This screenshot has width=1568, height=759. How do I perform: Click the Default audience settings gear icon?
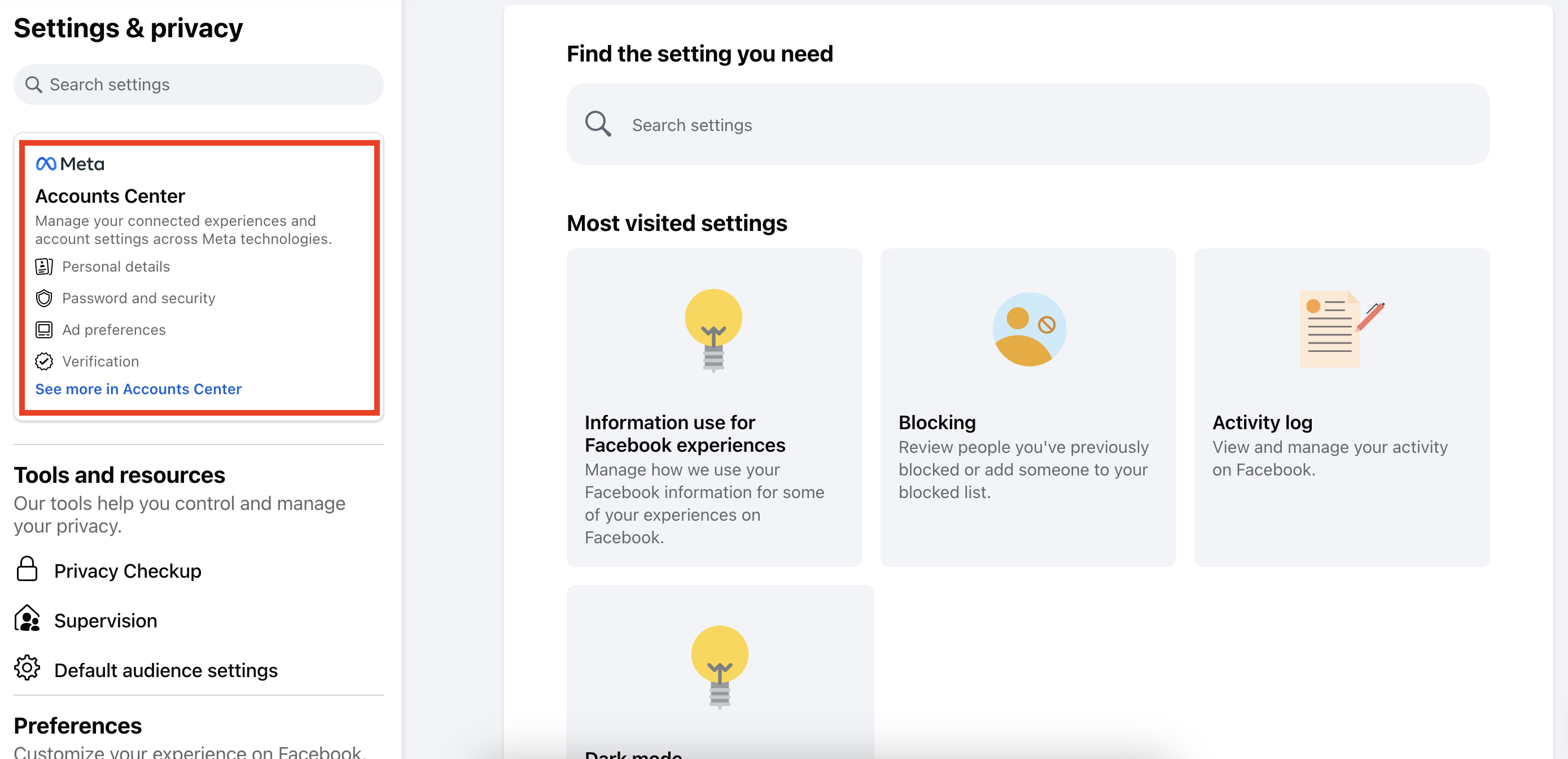27,668
